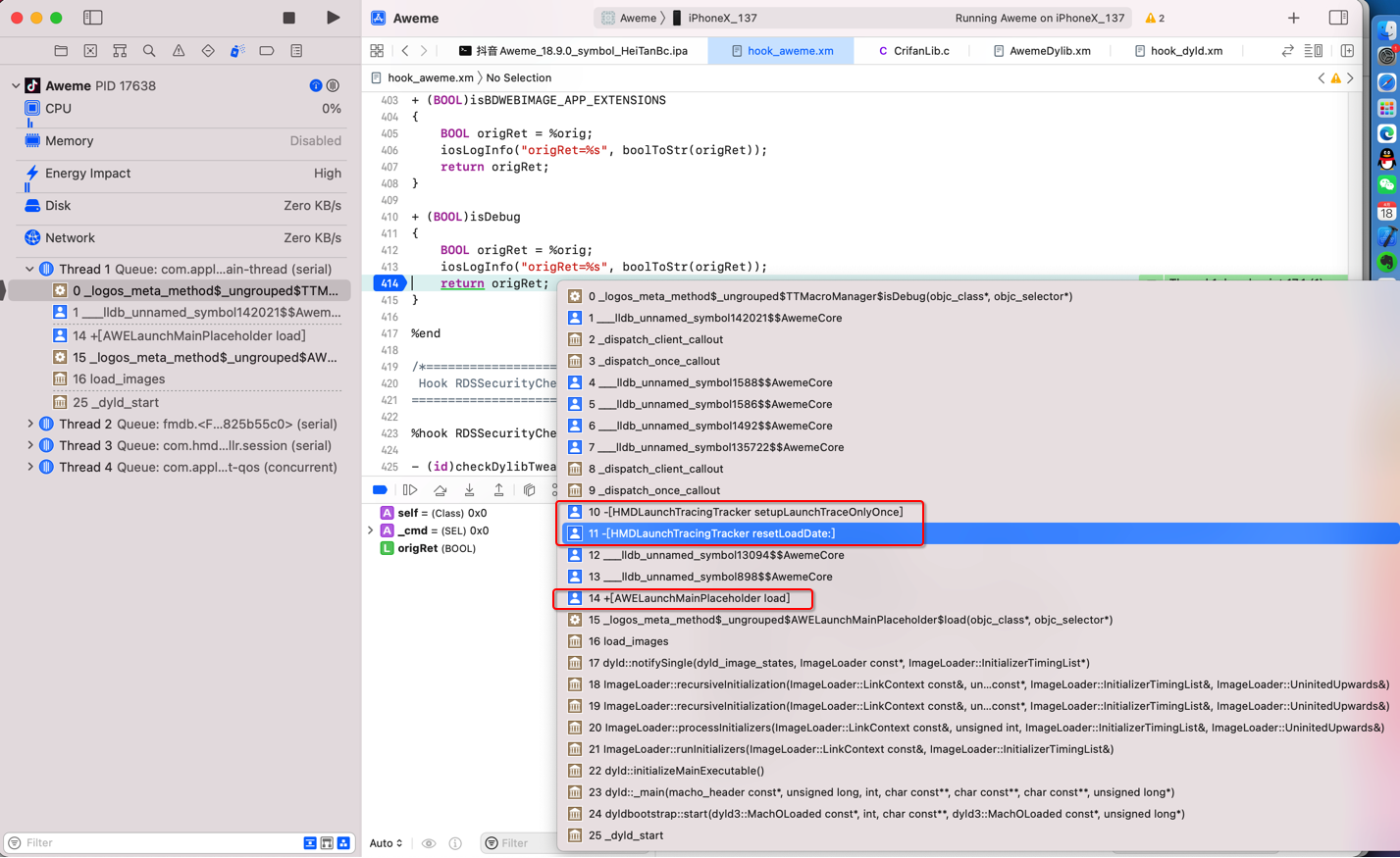Open the No Selection jump bar menu

click(518, 78)
